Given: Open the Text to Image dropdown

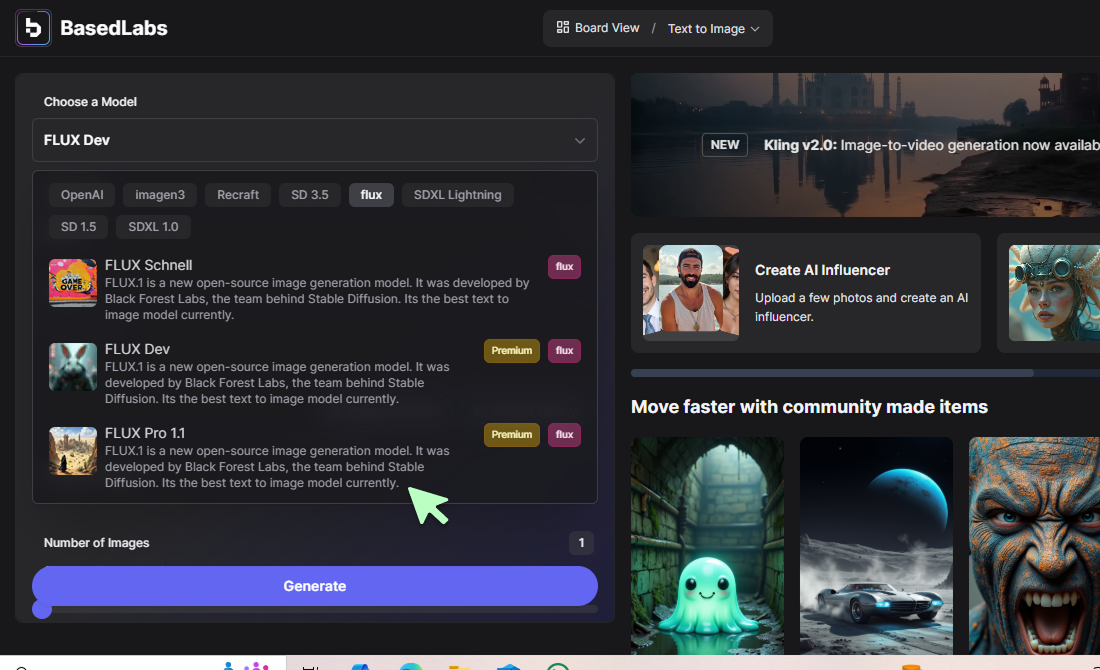Looking at the screenshot, I should click(x=713, y=29).
